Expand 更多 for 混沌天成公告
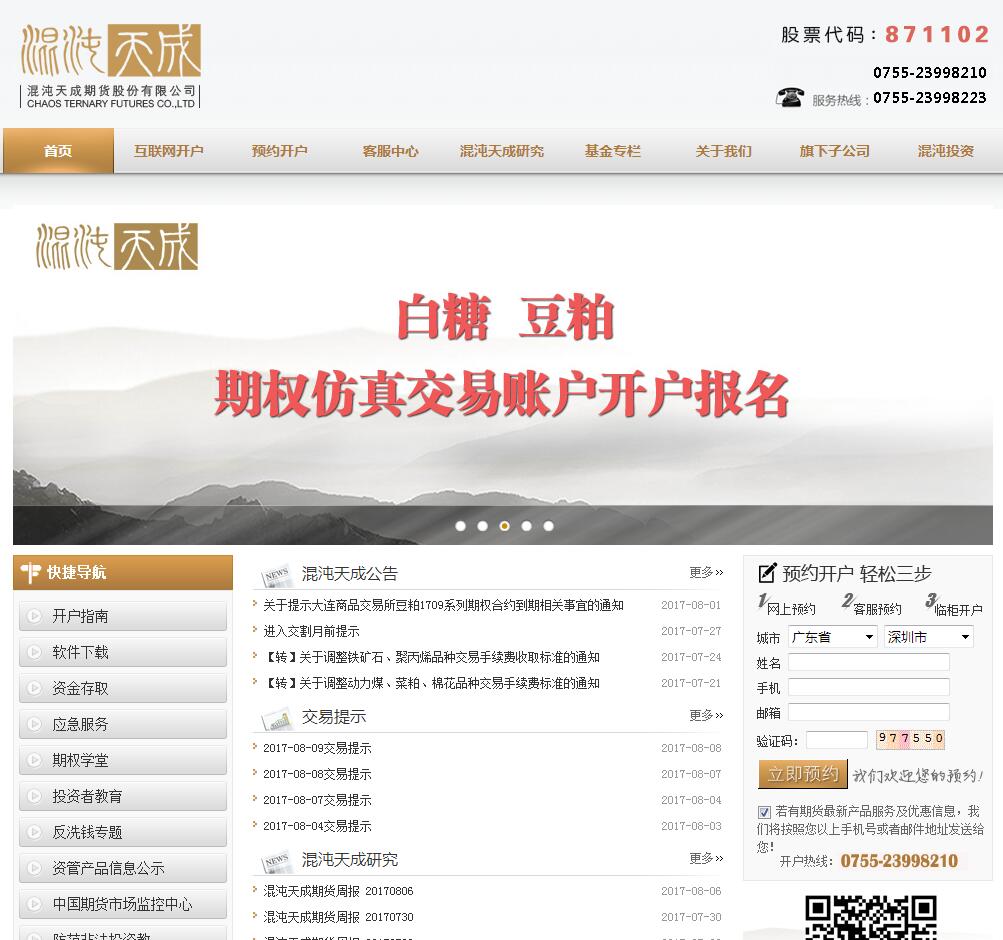The height and width of the screenshot is (940, 1003). [706, 572]
